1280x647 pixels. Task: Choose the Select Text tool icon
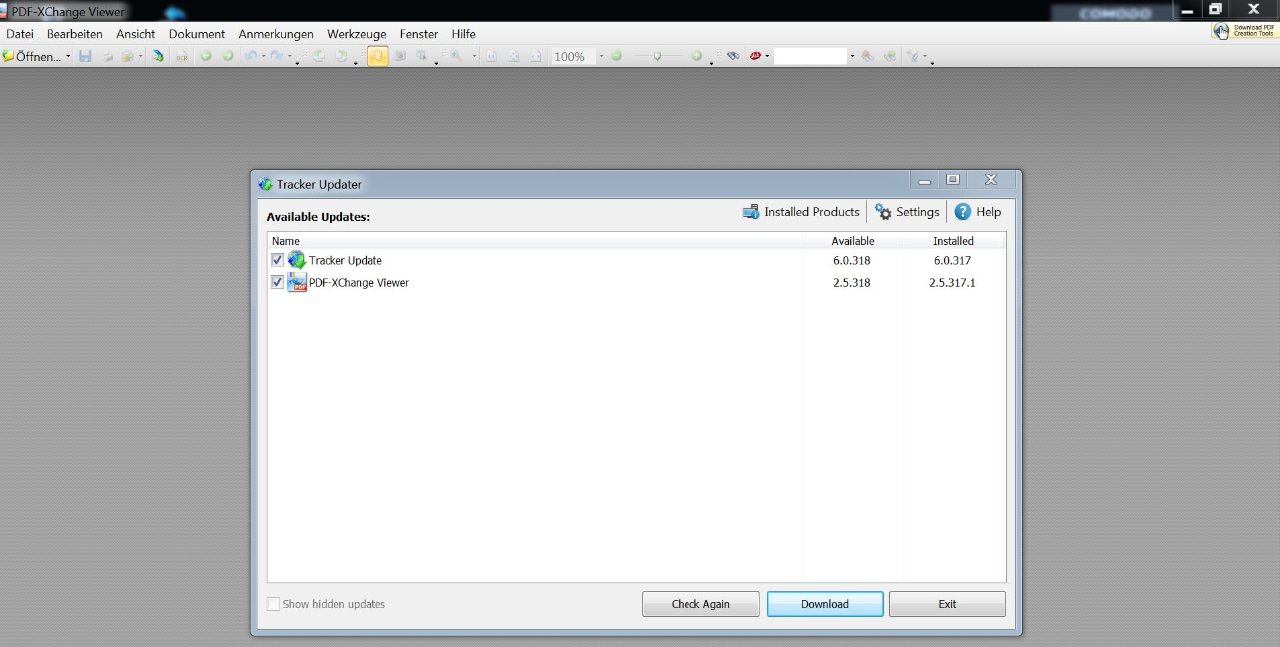click(422, 56)
